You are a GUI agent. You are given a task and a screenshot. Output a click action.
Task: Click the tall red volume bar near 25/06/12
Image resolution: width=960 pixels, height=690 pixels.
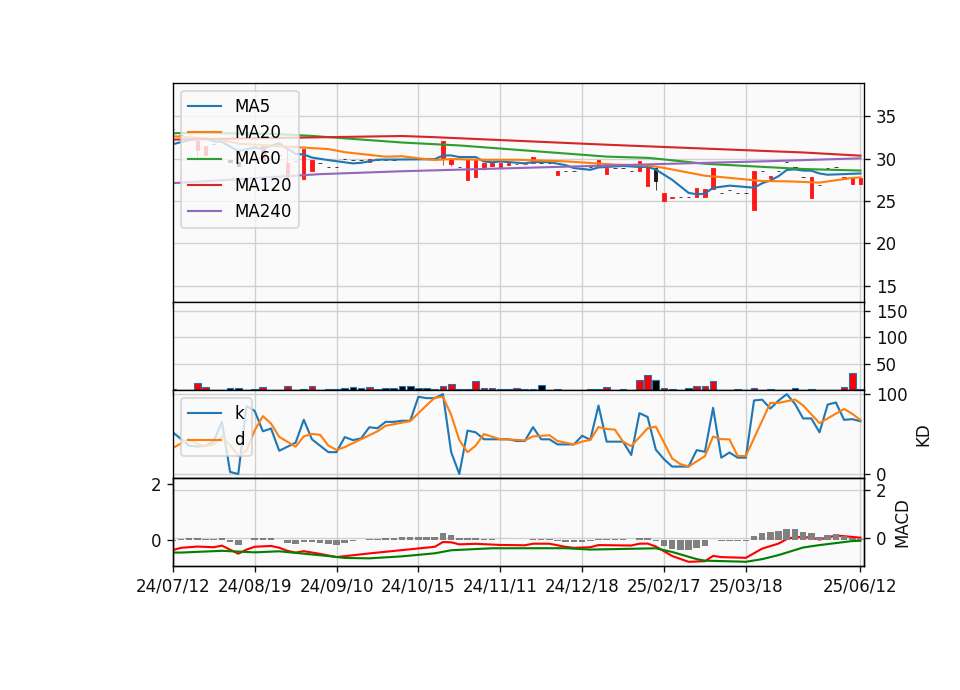pyautogui.click(x=853, y=381)
